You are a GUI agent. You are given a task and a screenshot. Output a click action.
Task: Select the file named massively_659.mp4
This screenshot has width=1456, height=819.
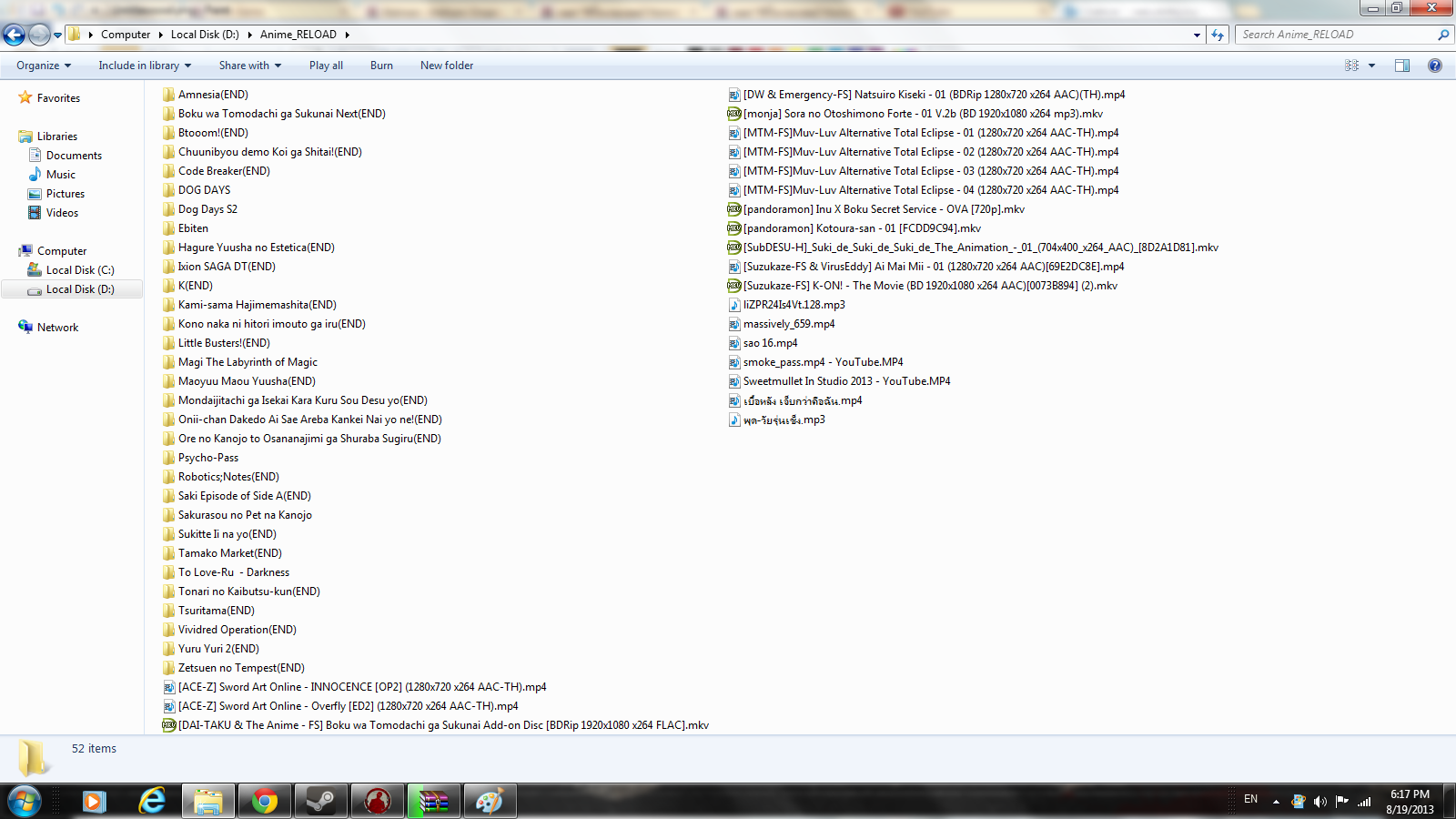pos(789,324)
